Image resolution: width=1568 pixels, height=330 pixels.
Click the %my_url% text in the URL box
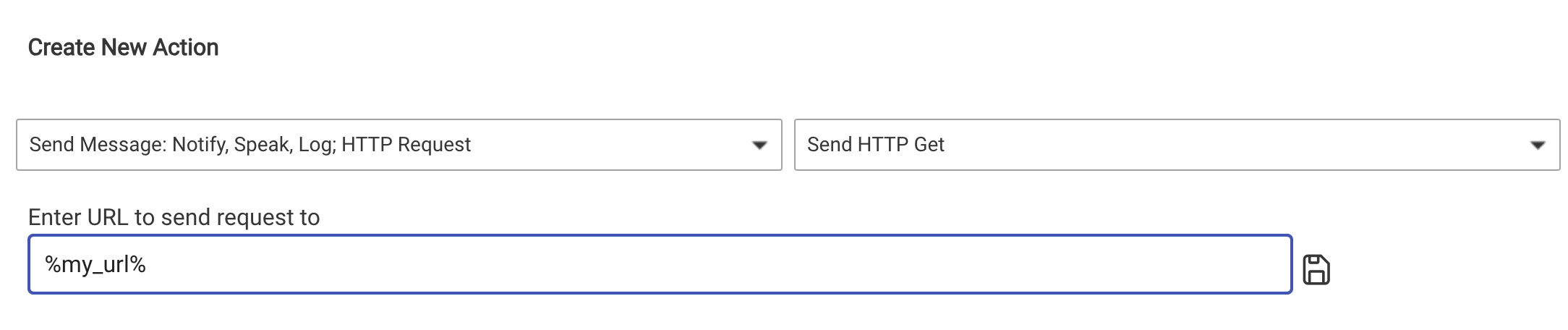coord(95,265)
